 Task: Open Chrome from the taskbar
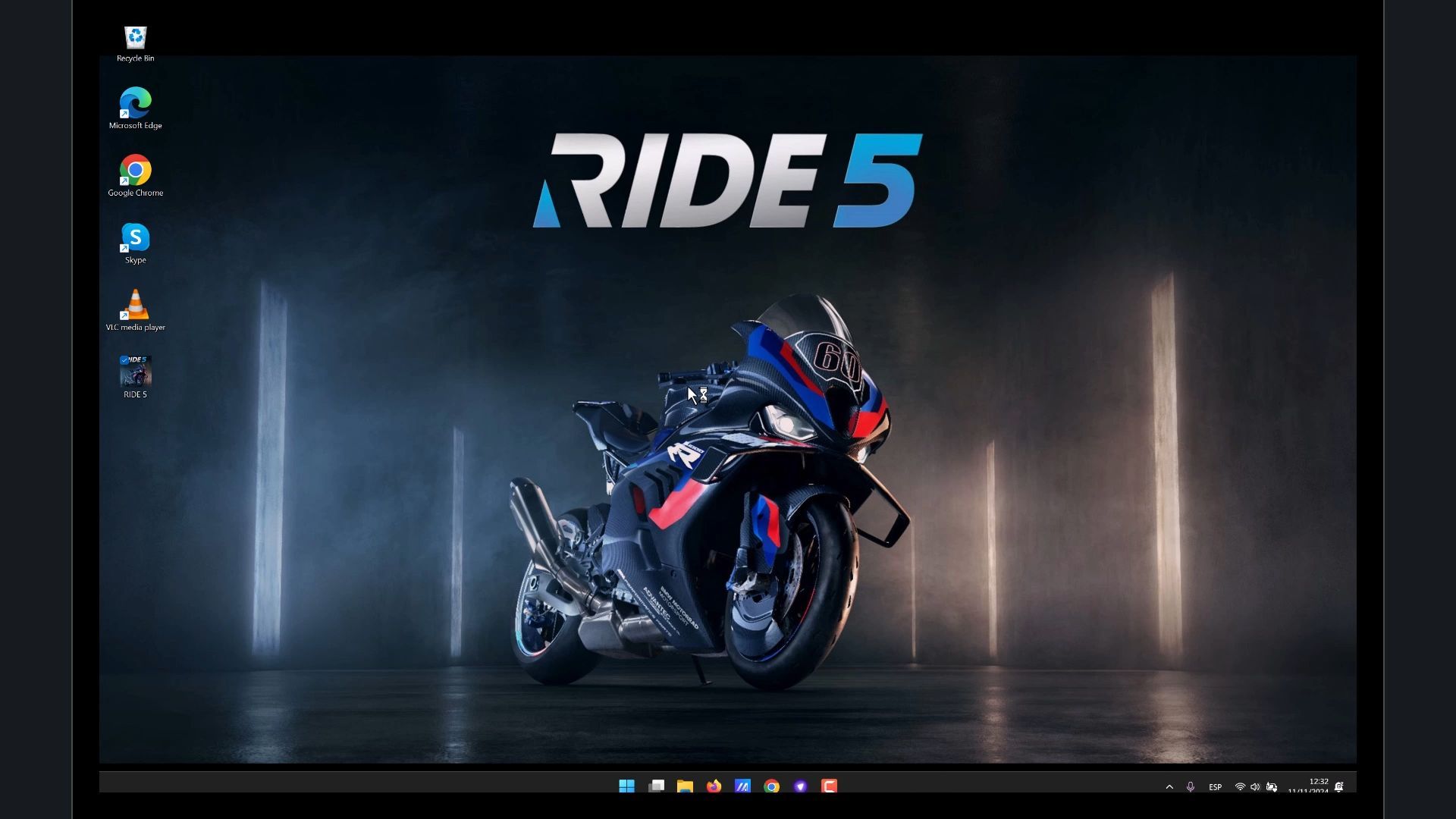(x=771, y=786)
